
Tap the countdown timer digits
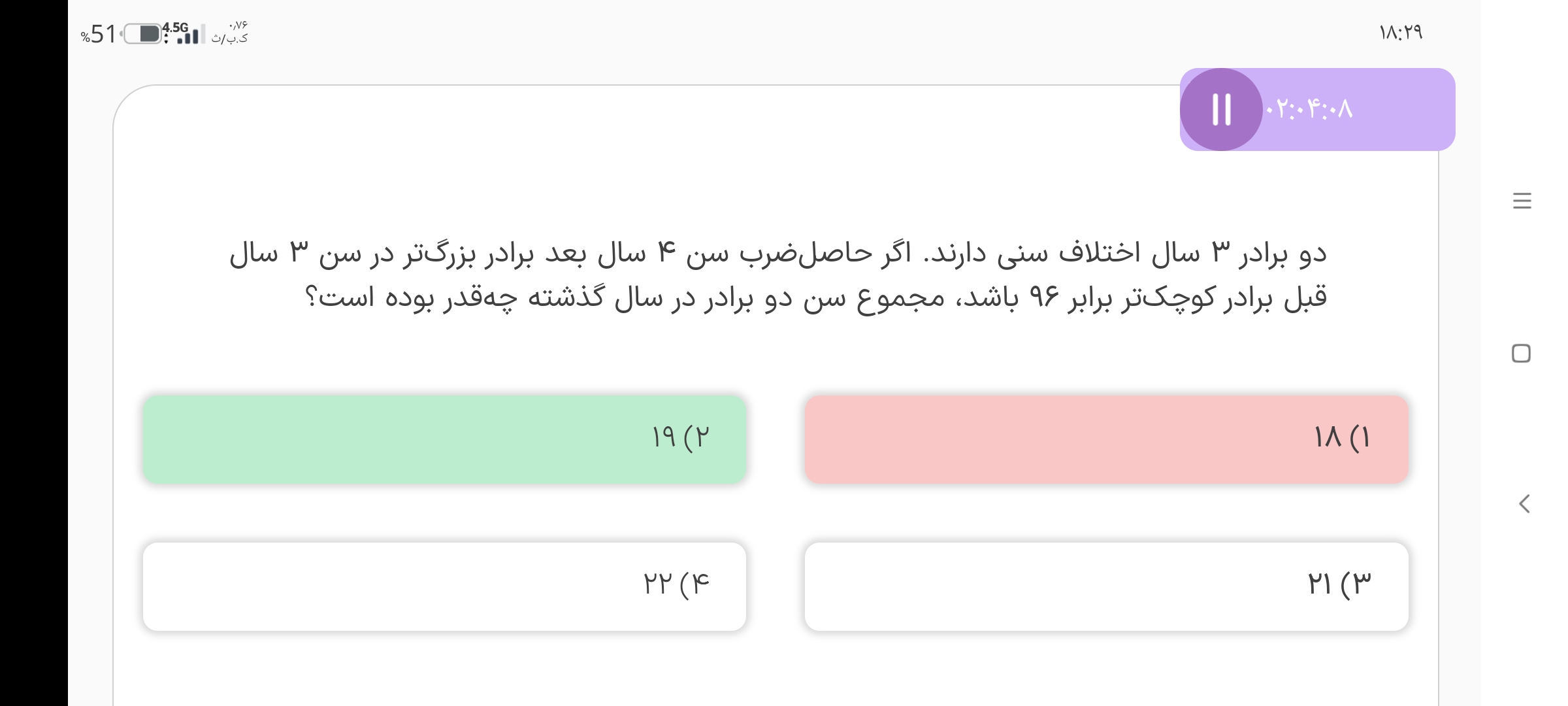pos(1310,109)
